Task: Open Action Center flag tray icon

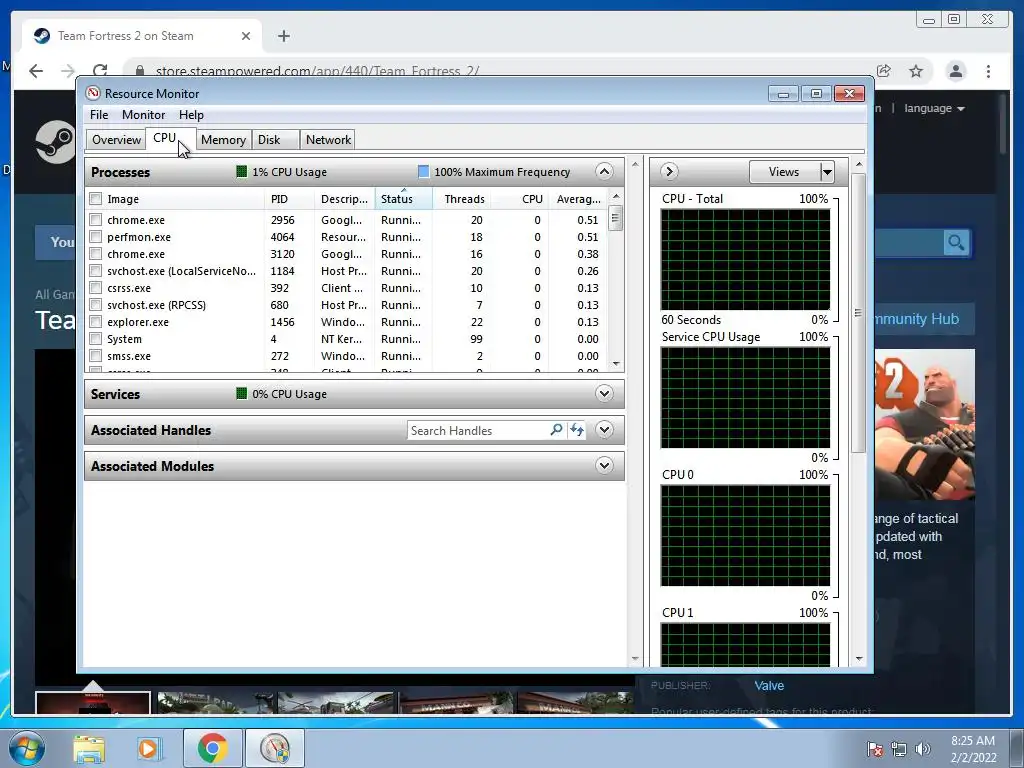Action: 874,749
